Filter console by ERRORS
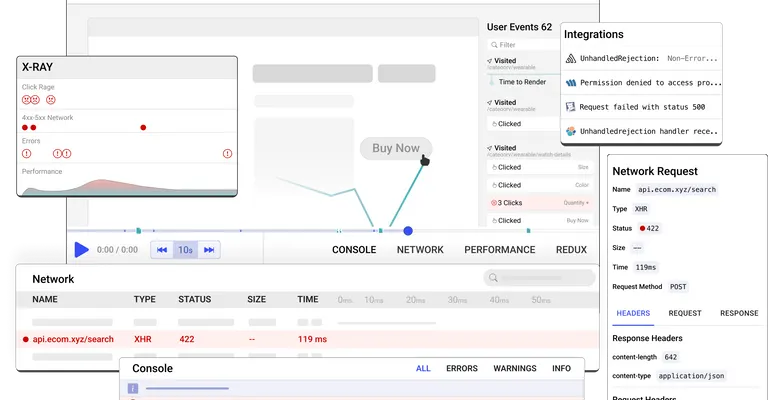This screenshot has height=400, width=768. tap(461, 369)
